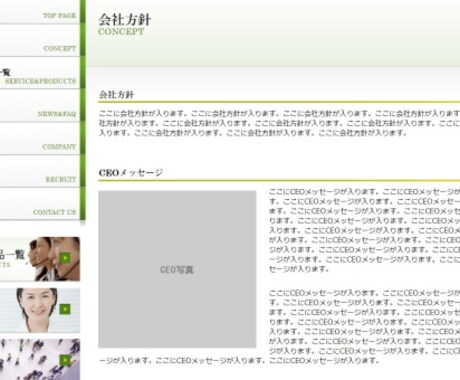Click the paragraph starting ここに会社方針が入ります
460x380 pixels.
tap(279, 123)
